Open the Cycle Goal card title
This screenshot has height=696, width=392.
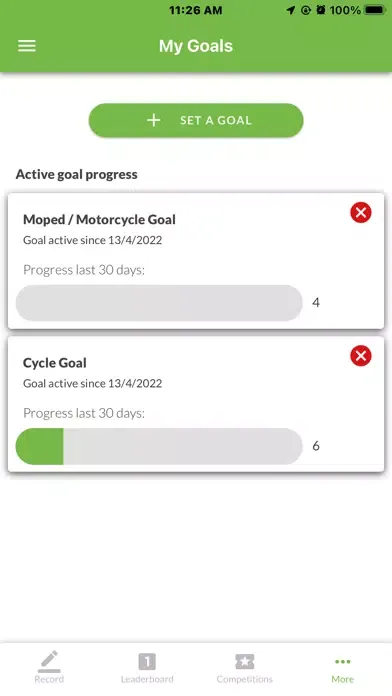coord(55,363)
